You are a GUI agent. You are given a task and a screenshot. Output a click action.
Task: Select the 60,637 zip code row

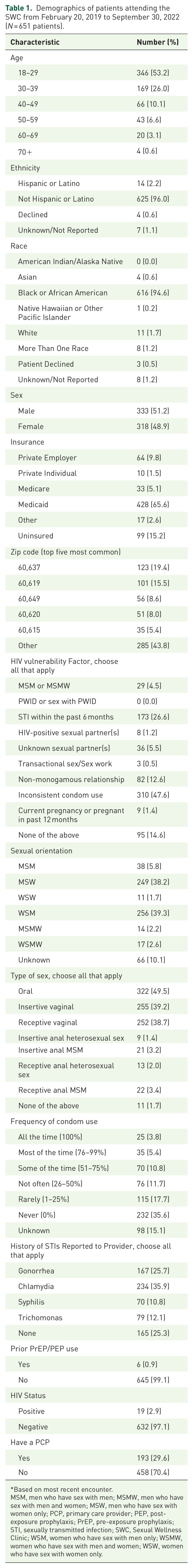coord(96,567)
